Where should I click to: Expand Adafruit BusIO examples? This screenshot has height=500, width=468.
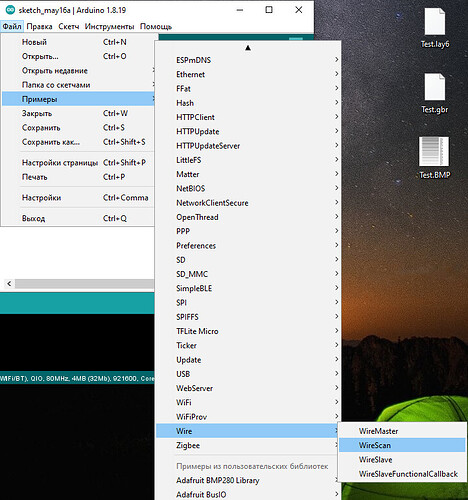248,495
